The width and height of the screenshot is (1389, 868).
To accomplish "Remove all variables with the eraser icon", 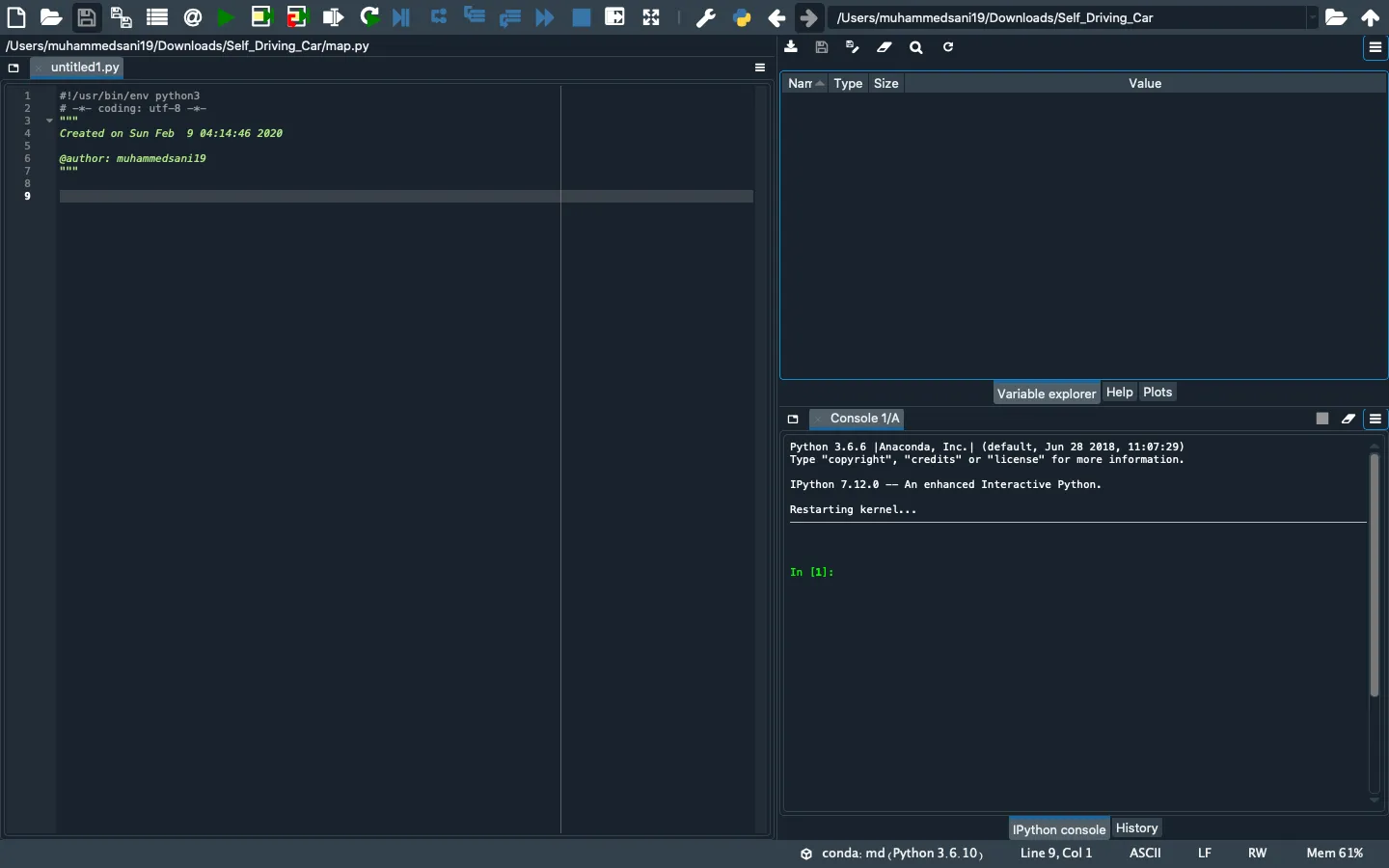I will [x=885, y=47].
